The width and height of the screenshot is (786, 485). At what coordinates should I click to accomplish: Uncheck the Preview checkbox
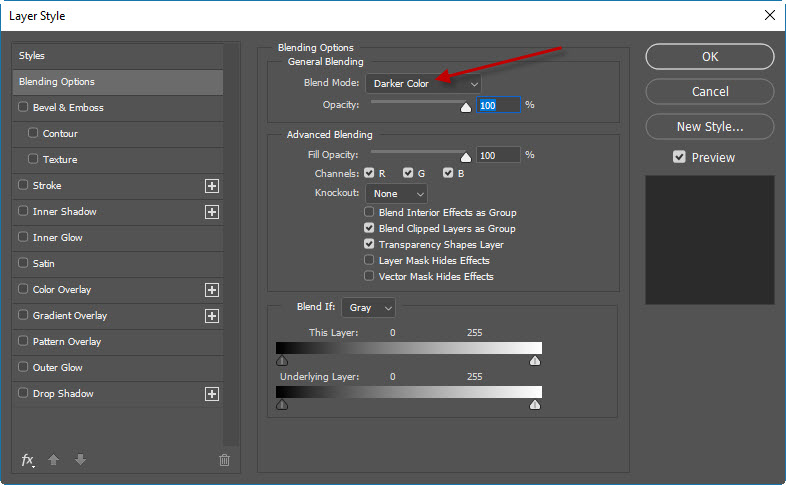click(679, 157)
